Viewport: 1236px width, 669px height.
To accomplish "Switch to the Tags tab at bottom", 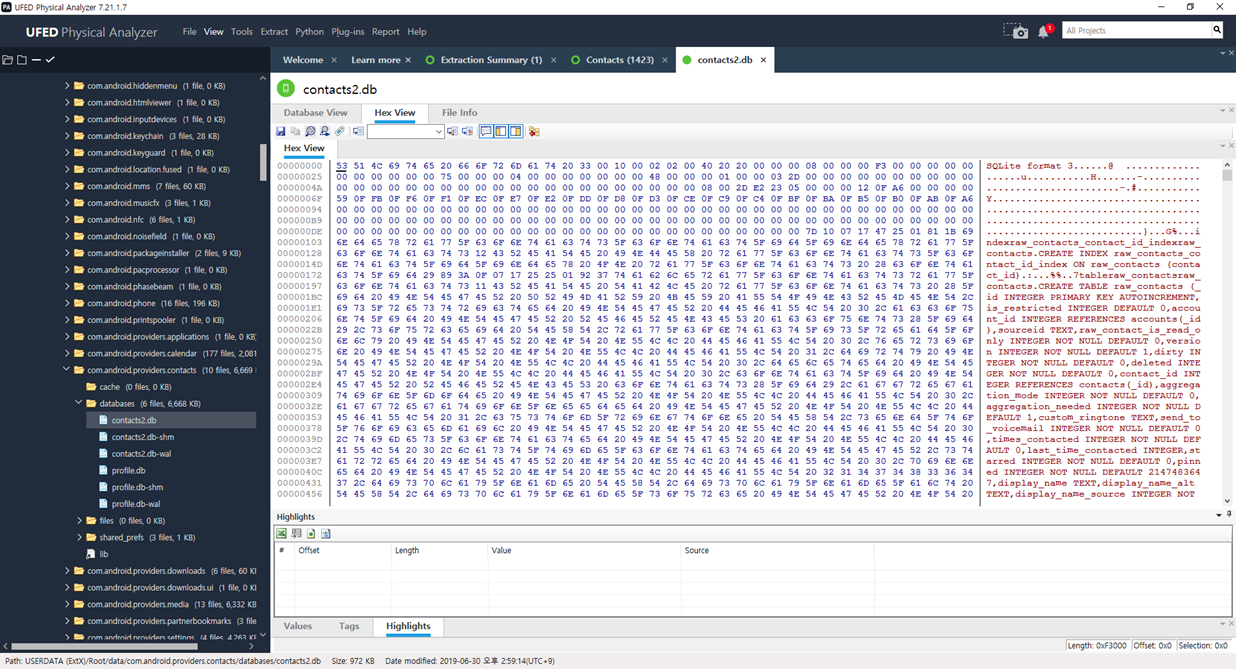I will click(349, 626).
